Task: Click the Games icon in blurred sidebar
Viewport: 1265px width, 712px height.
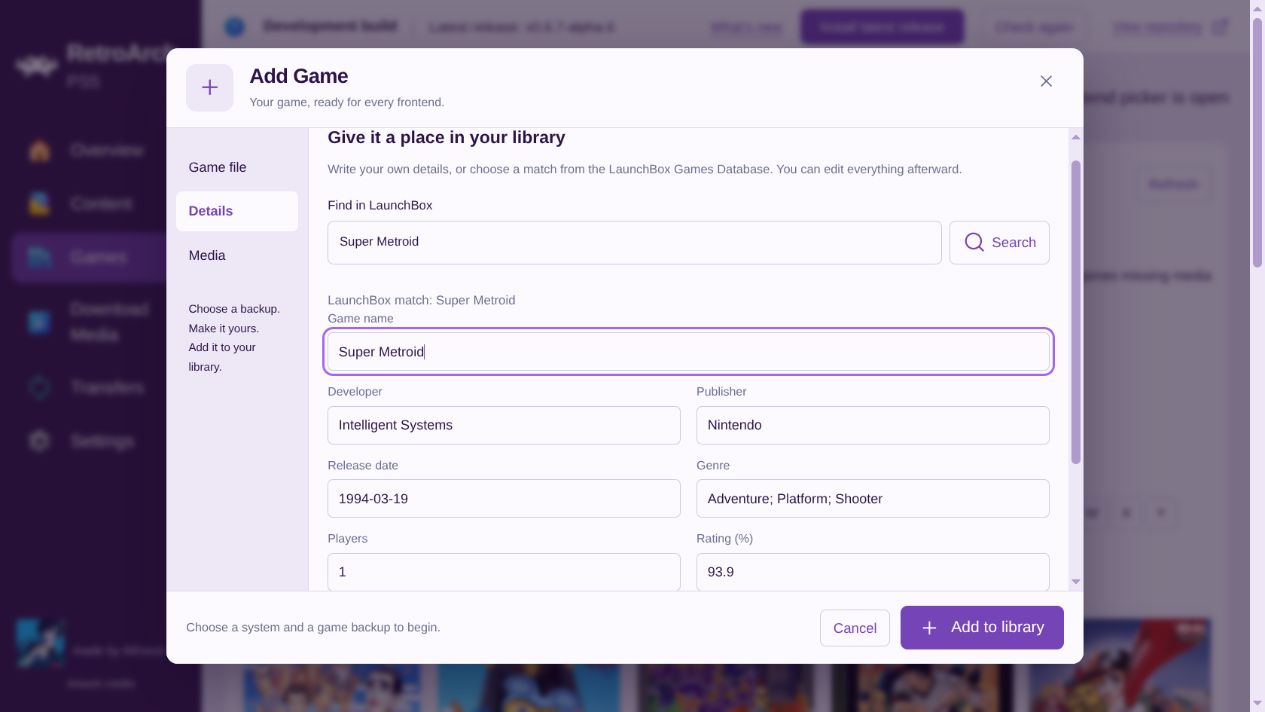Action: [39, 258]
